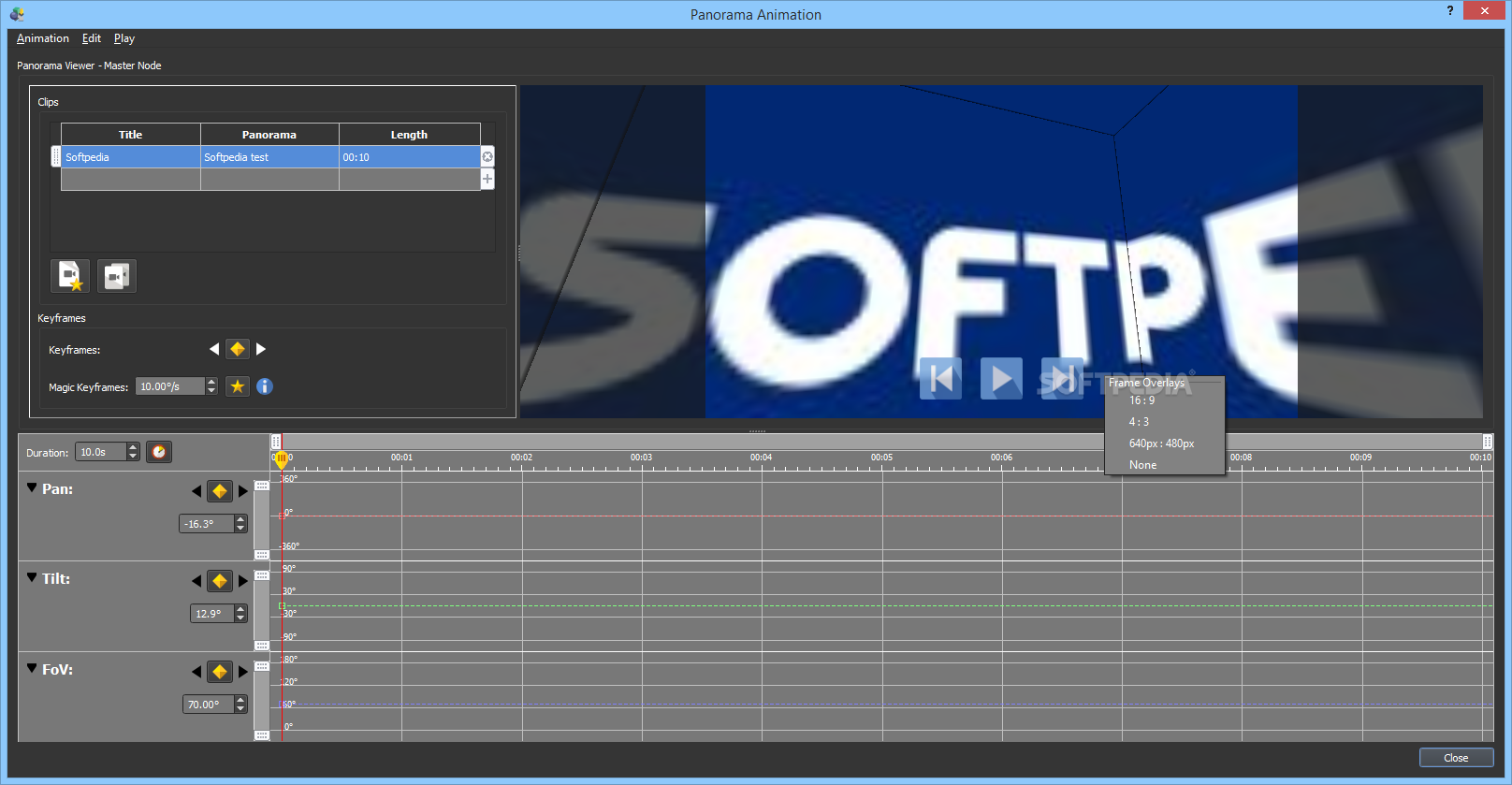This screenshot has height=785, width=1512.
Task: Click the Magic Keyframes 10.00°/s field
Action: click(170, 386)
